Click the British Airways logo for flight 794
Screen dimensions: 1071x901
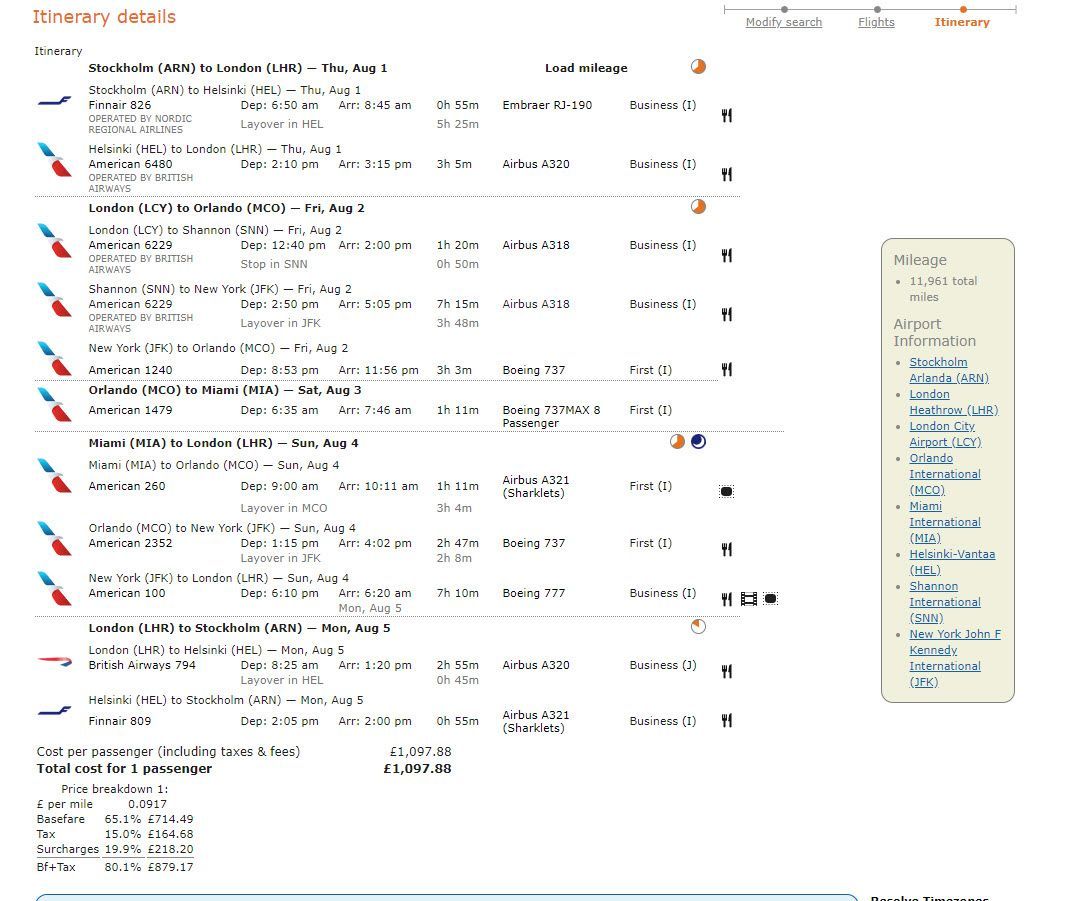55,661
